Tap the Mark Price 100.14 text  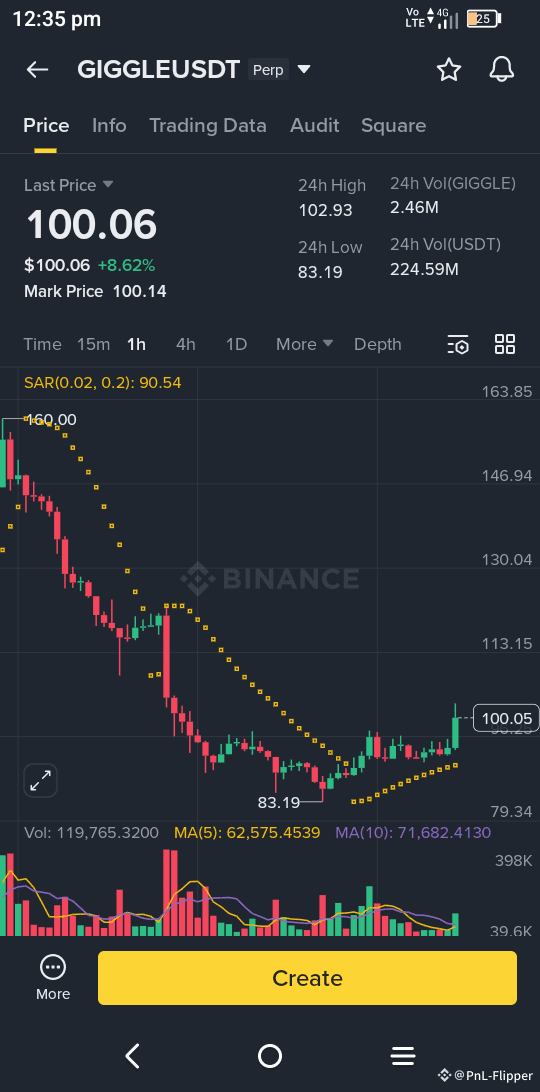[x=95, y=291]
